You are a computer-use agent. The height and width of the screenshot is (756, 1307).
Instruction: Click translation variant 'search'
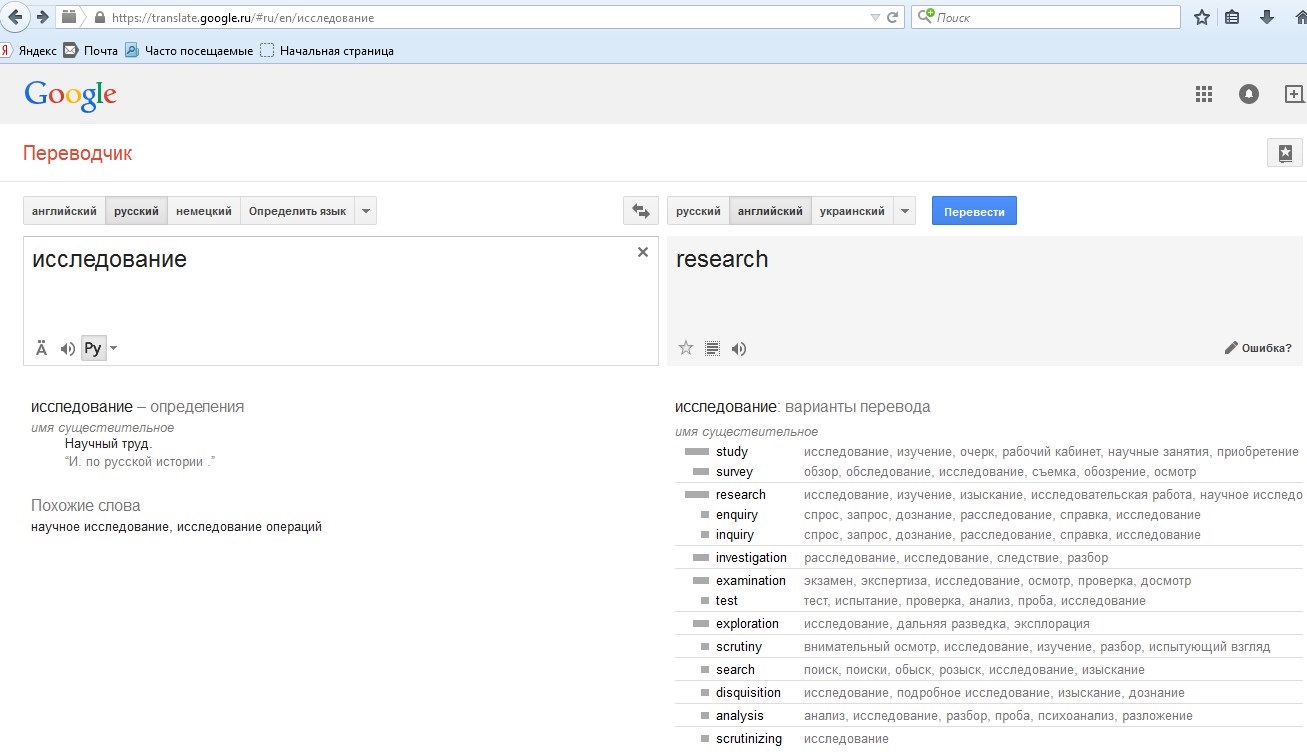[x=735, y=670]
